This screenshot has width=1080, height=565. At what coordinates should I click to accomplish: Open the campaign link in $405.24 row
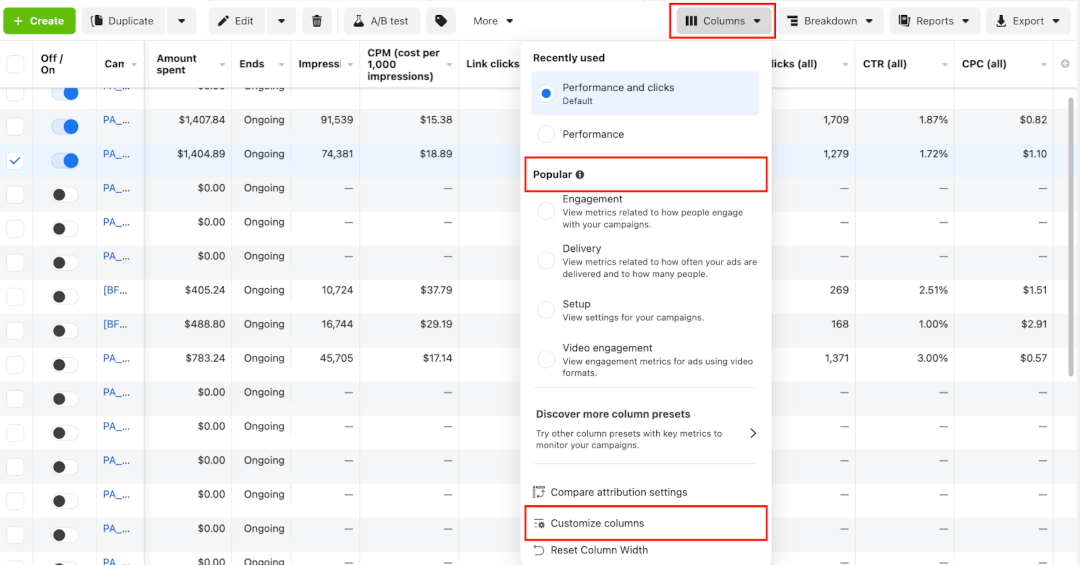click(116, 290)
